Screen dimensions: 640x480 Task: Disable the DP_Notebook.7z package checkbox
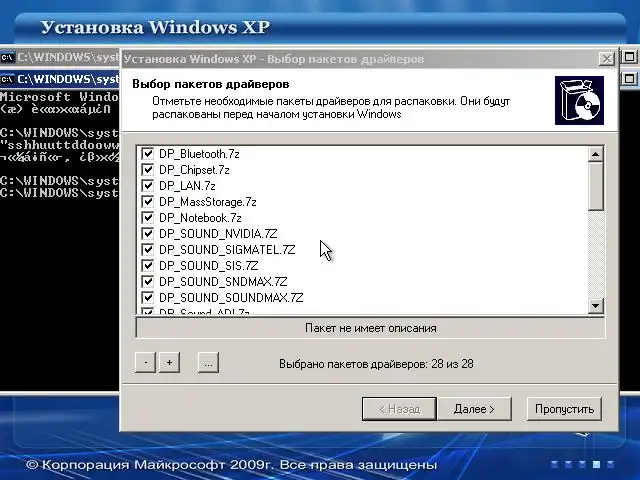(147, 218)
